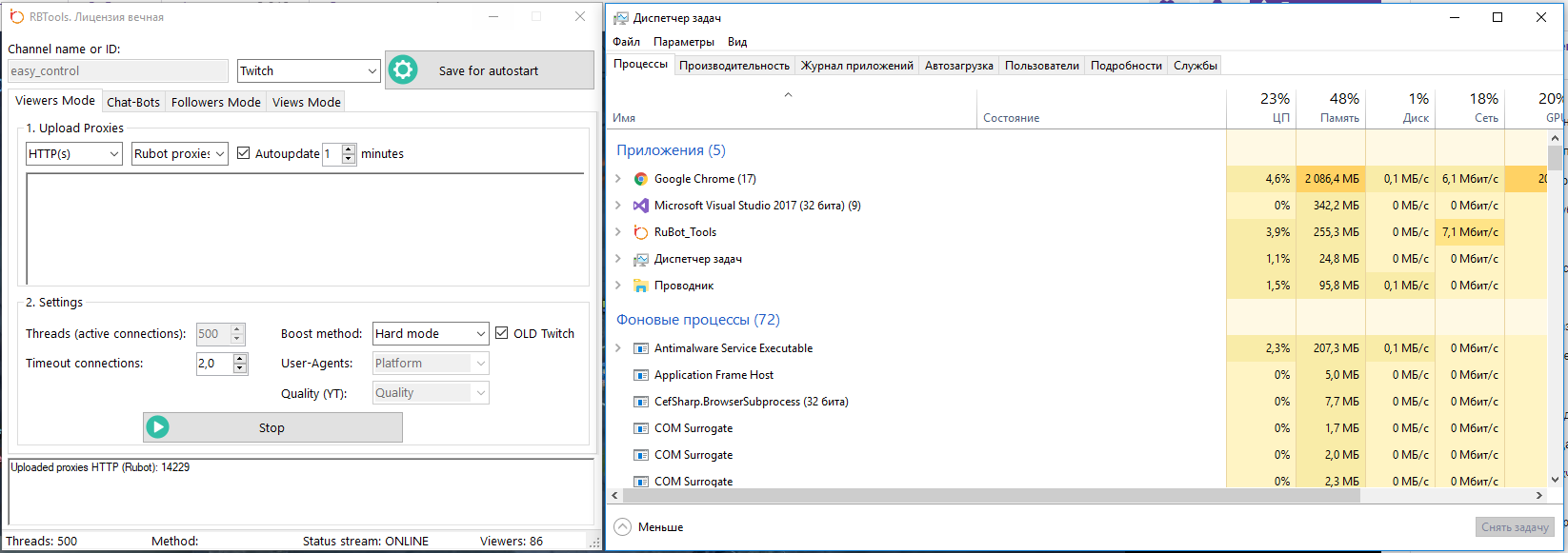Expand the Google Chrome process group
The image size is (1568, 553).
(x=618, y=179)
